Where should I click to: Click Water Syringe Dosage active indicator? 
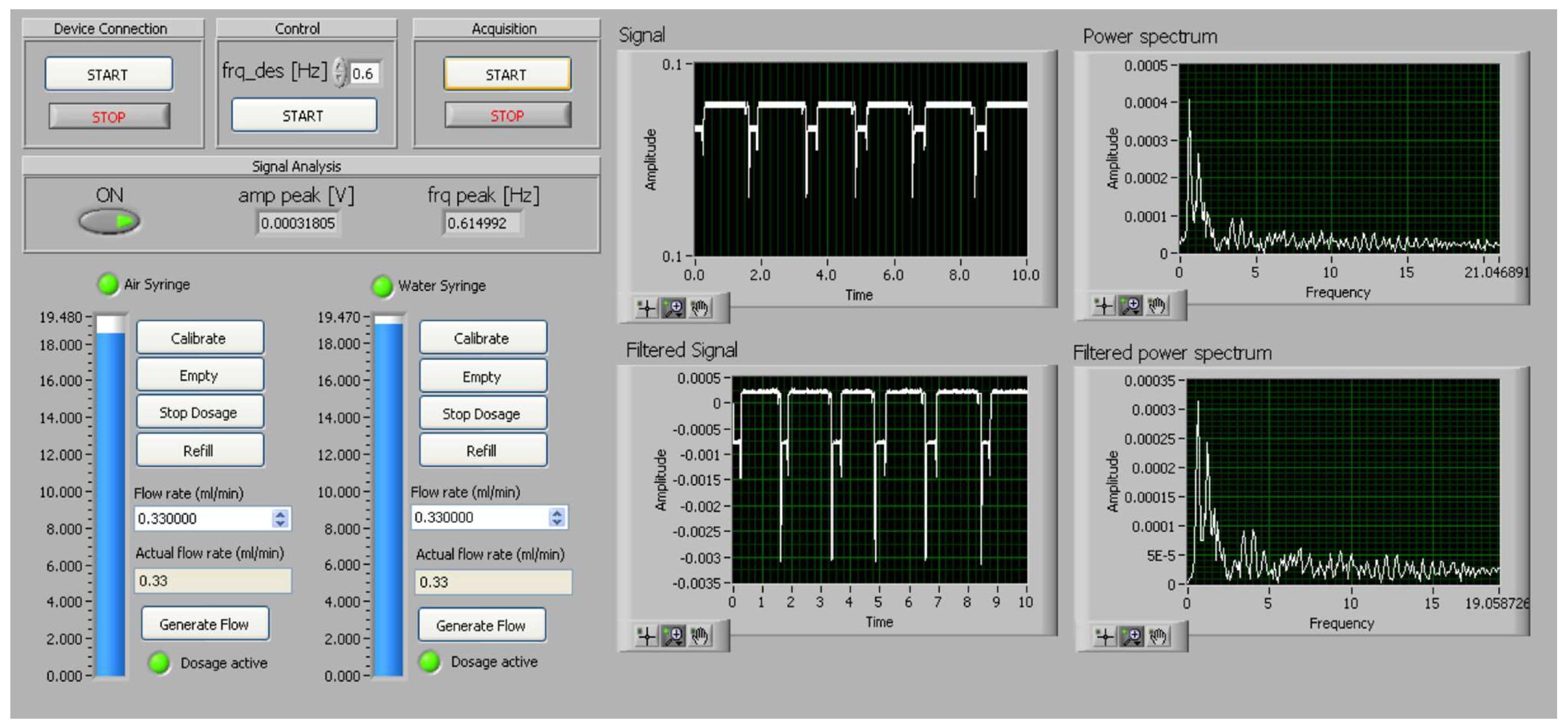(x=430, y=663)
